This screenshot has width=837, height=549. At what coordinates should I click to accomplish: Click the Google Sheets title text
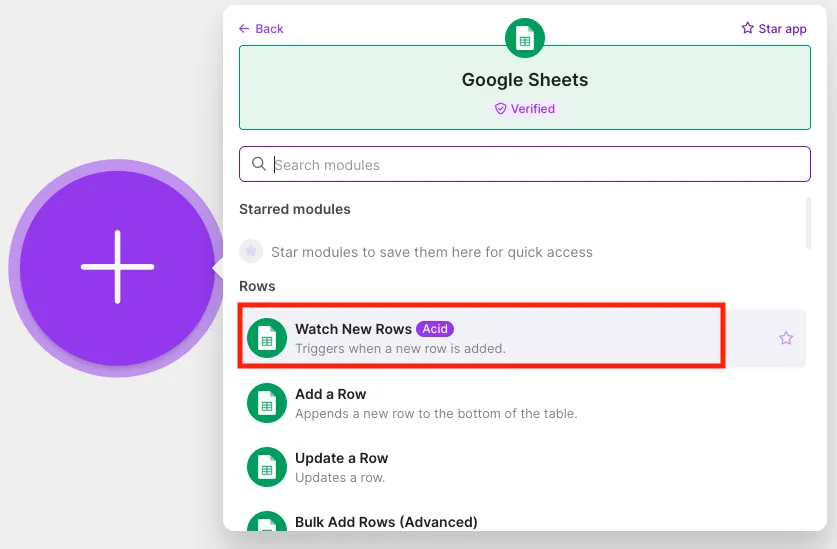[525, 80]
